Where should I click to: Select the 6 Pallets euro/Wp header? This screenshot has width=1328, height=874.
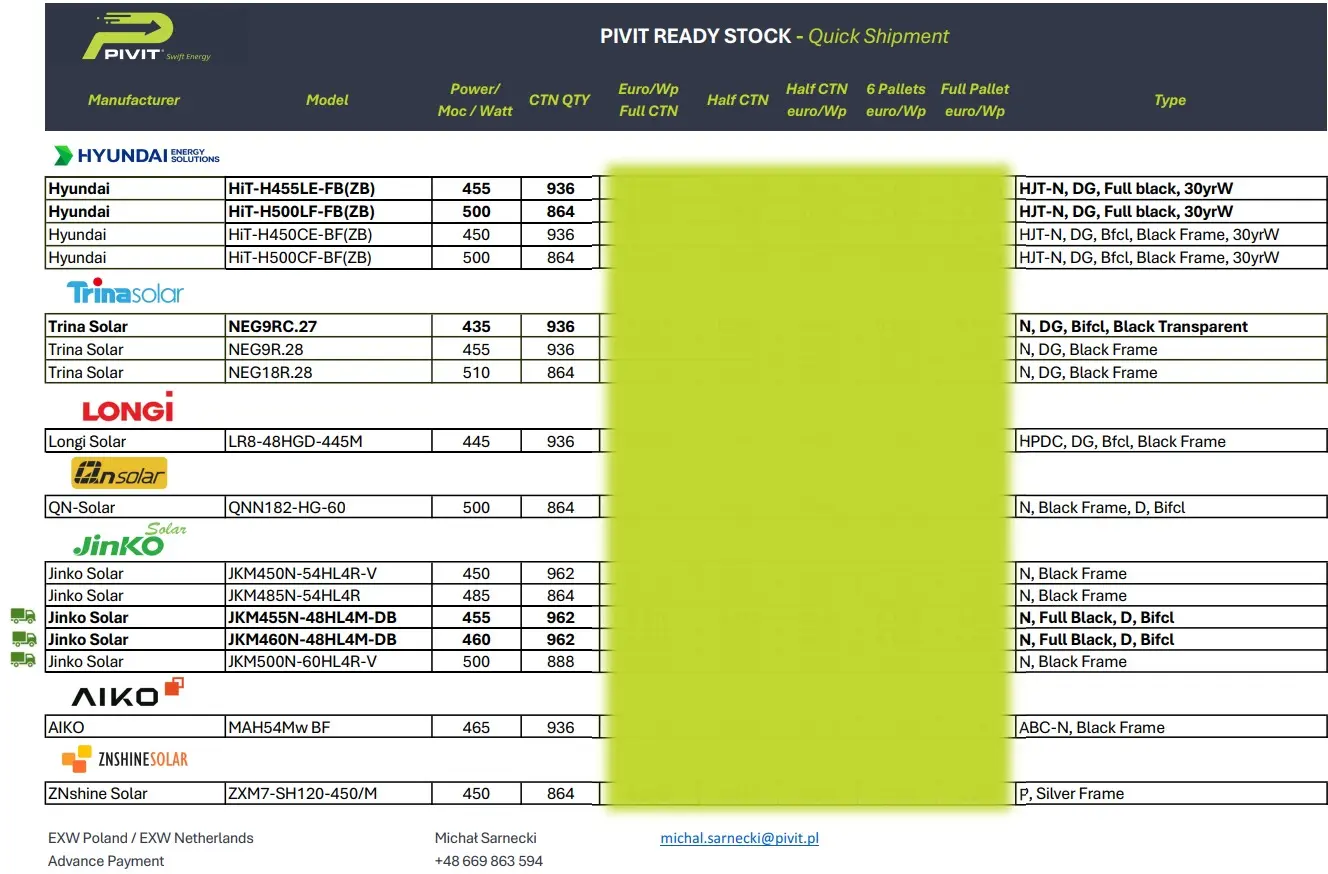[x=896, y=100]
